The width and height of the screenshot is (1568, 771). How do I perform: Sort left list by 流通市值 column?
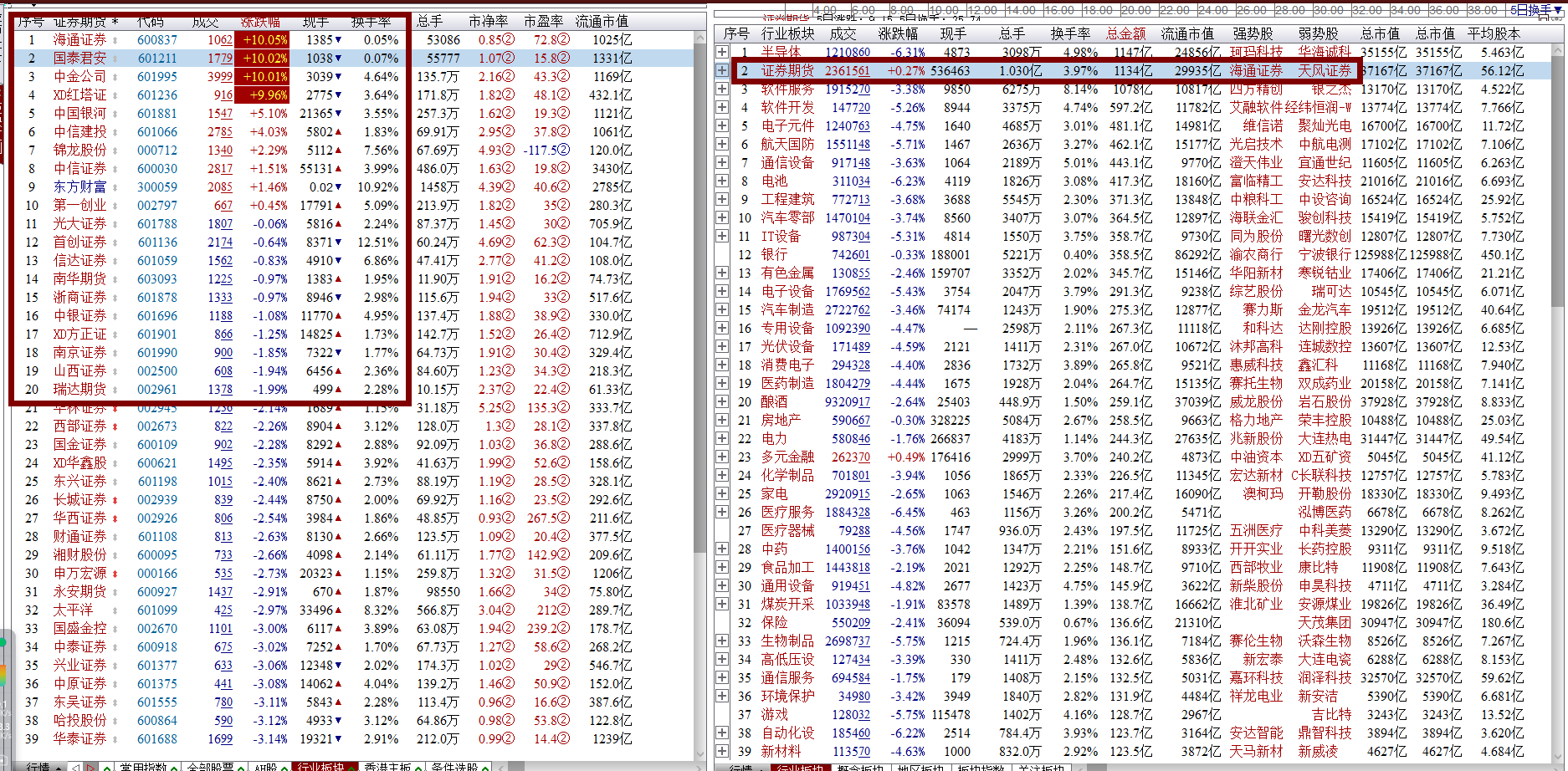click(x=602, y=21)
